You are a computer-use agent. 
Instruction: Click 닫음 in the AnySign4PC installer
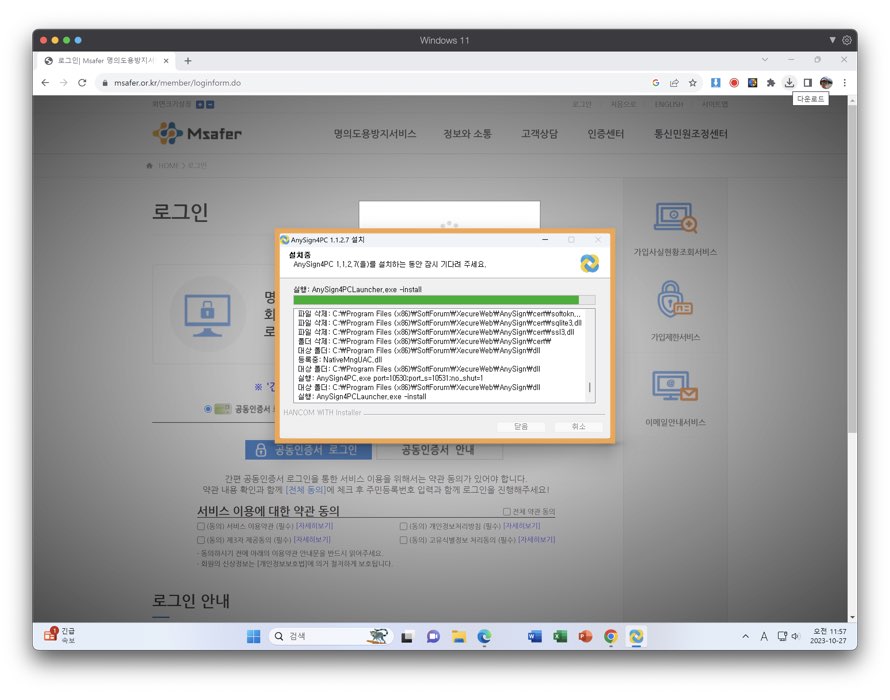[x=521, y=426]
